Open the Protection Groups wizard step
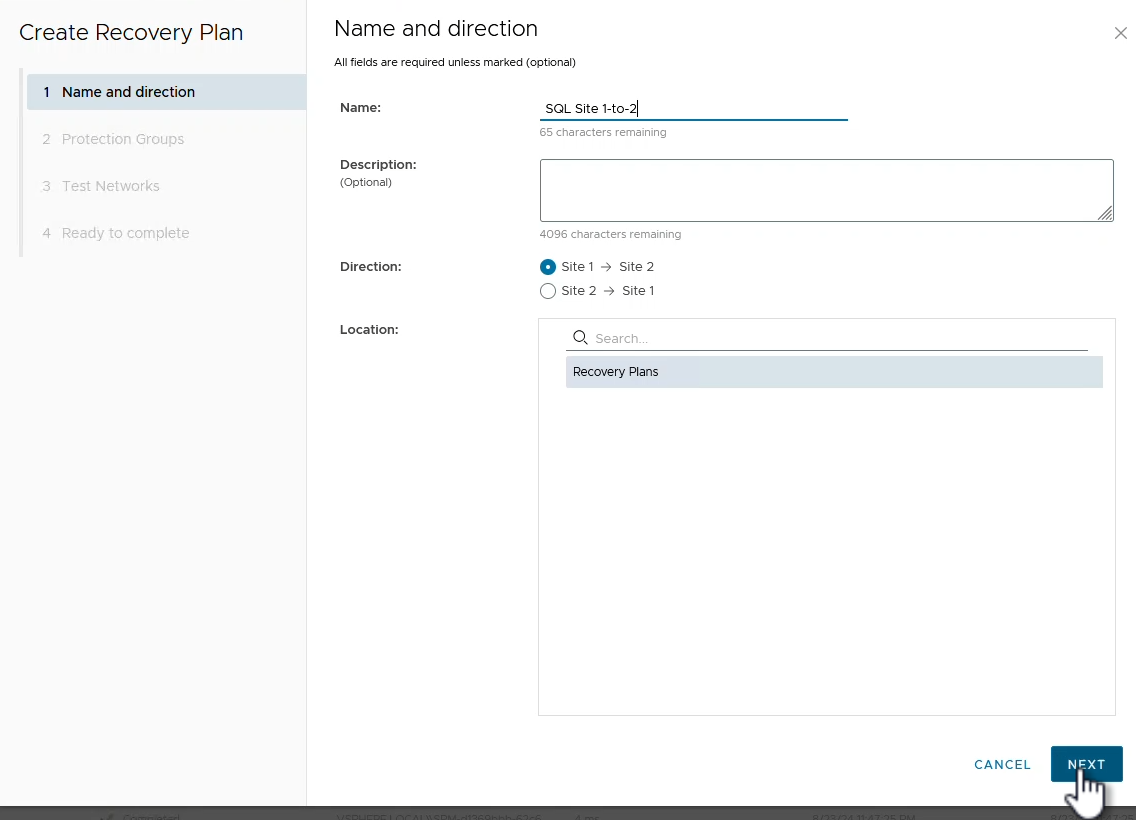The width and height of the screenshot is (1136, 820). 122,139
